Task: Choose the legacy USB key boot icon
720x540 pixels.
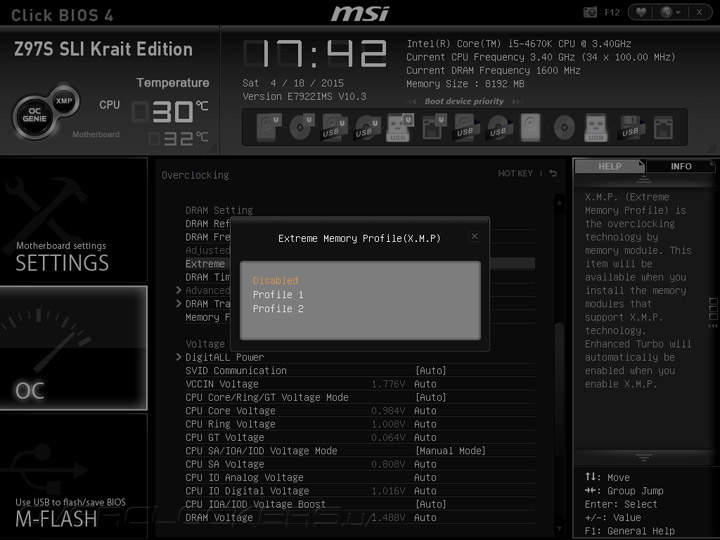Action: [x=596, y=127]
